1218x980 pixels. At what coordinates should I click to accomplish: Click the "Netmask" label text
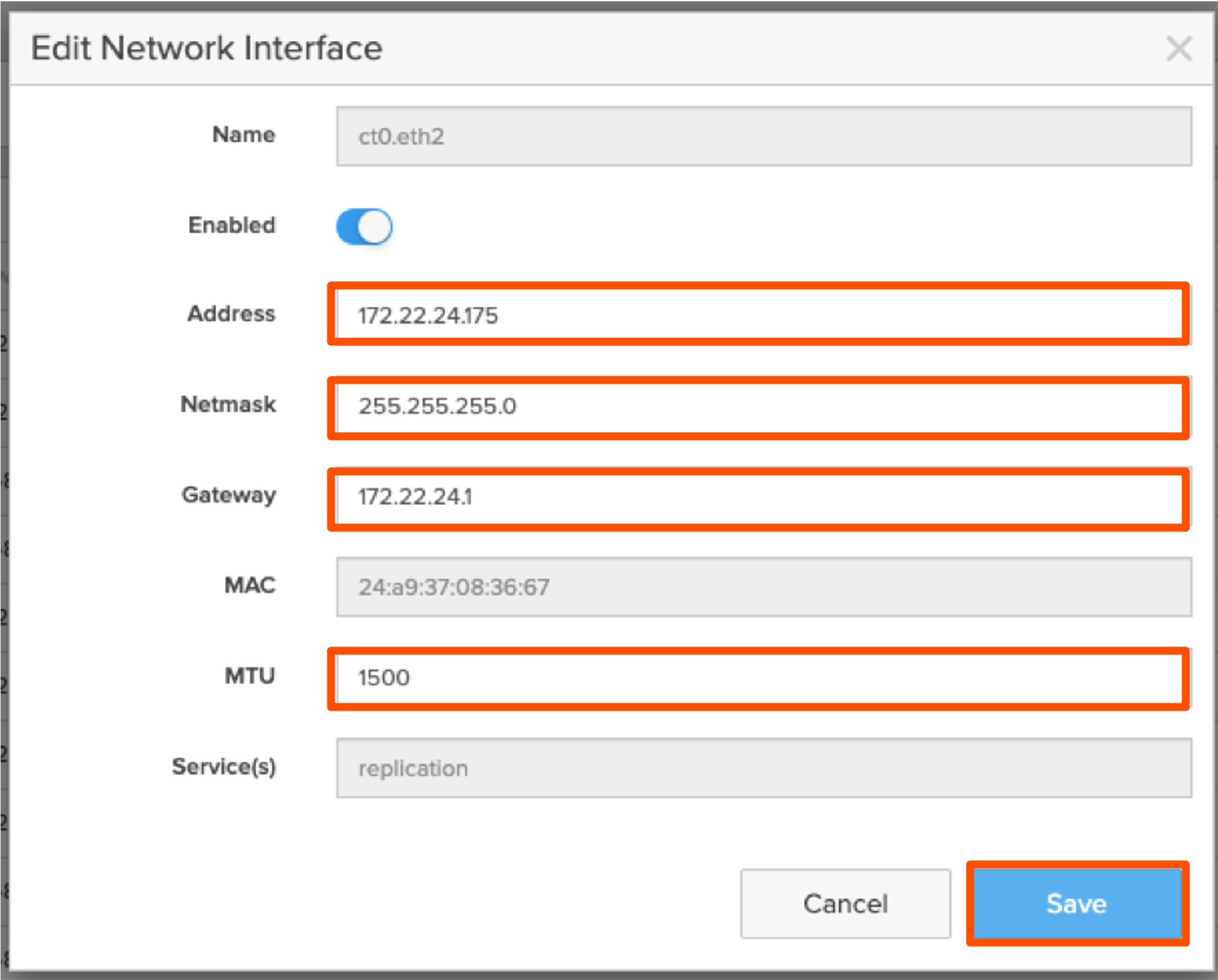coord(228,404)
